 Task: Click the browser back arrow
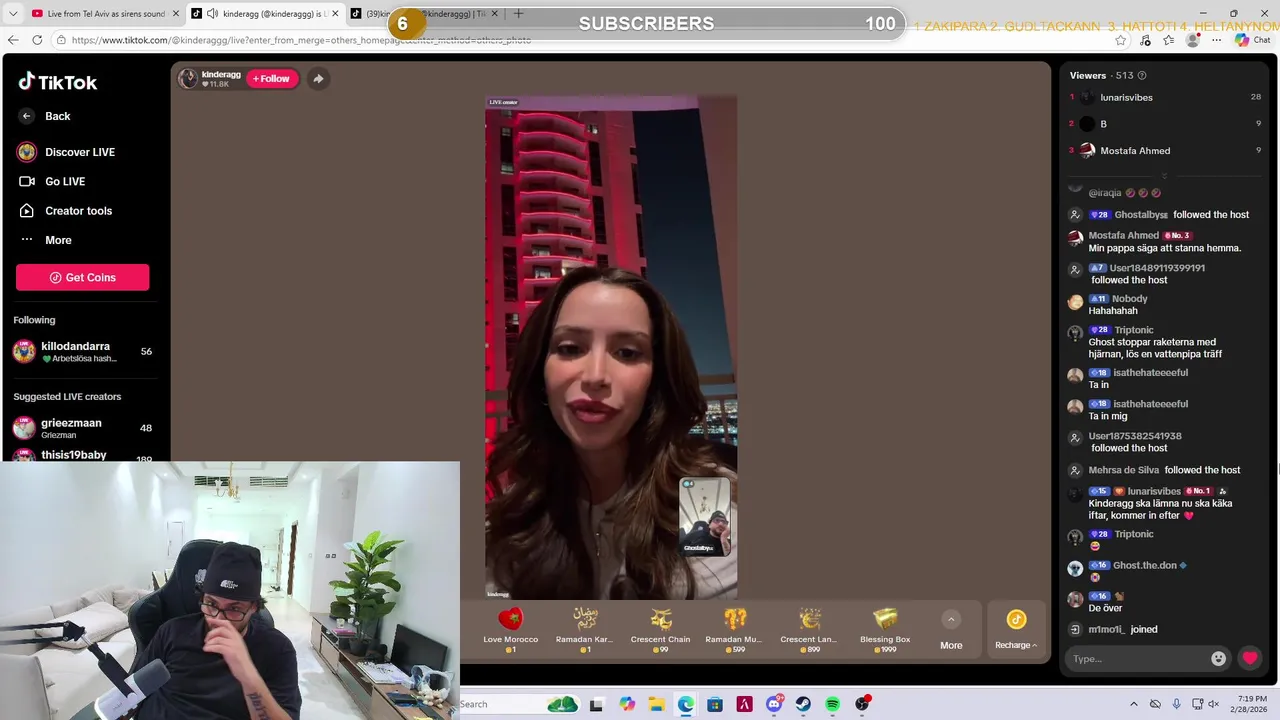13,40
